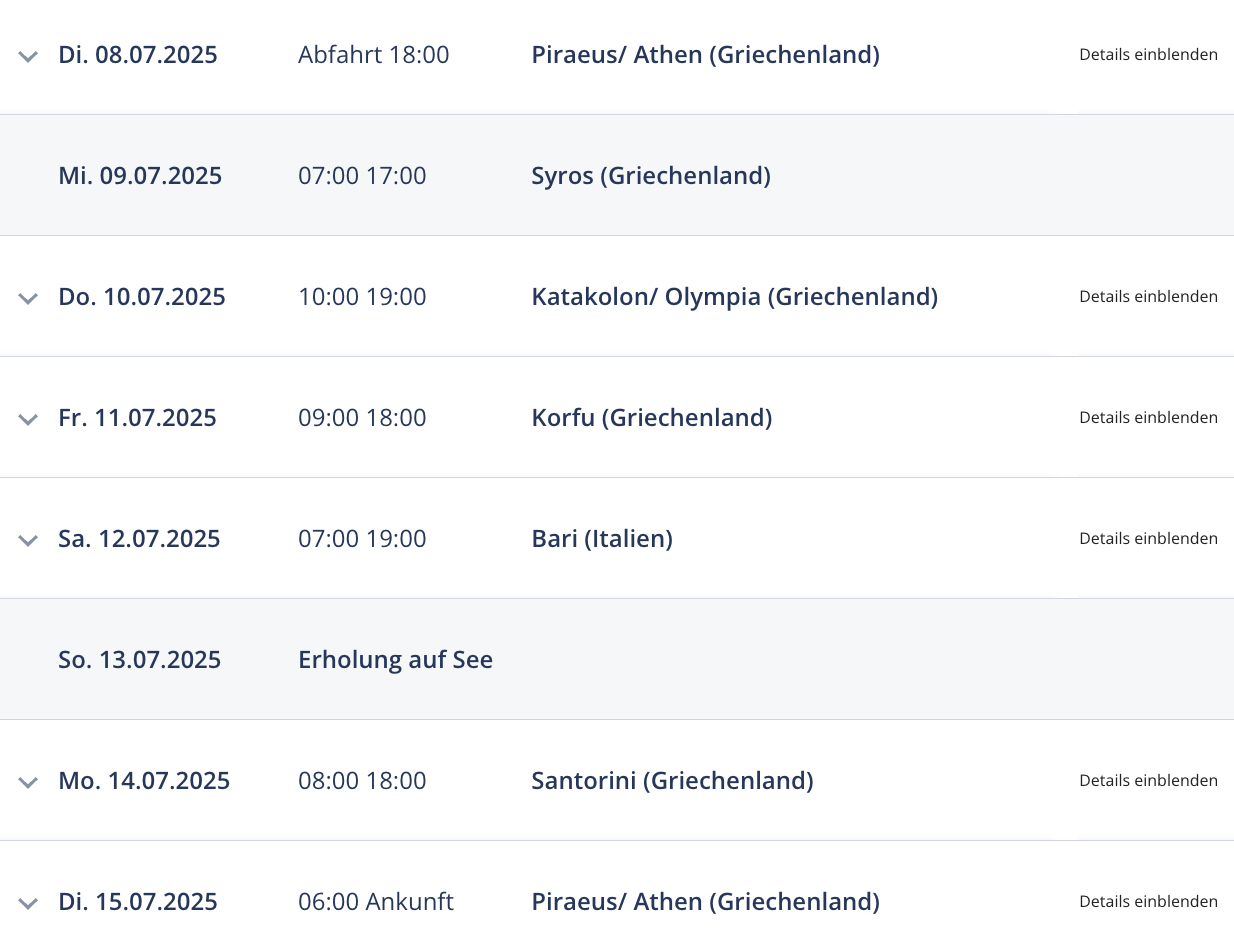Show details for Piraeus departure on 08.07.
Viewport: 1234px width, 932px height.
[x=1148, y=55]
